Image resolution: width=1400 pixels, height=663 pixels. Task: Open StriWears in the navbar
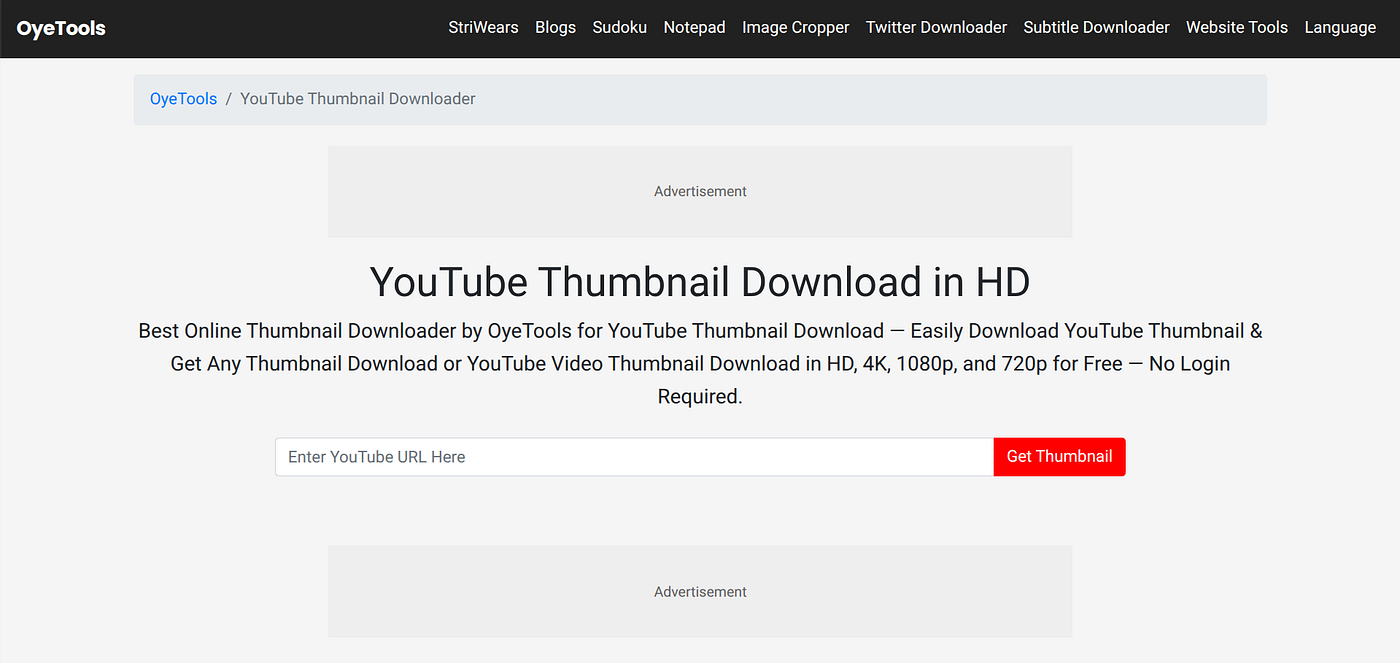(483, 28)
